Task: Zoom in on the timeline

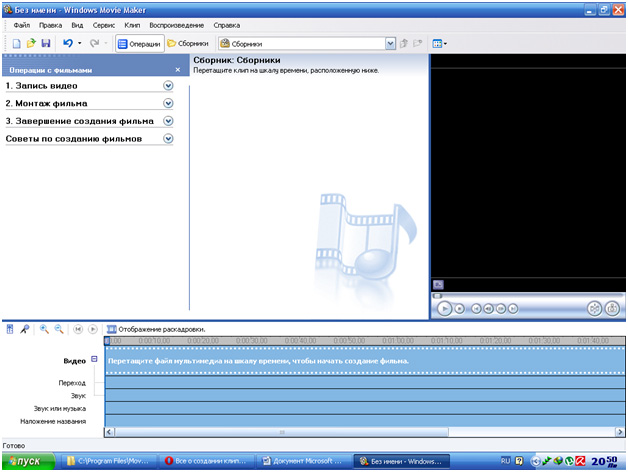Action: coord(44,329)
